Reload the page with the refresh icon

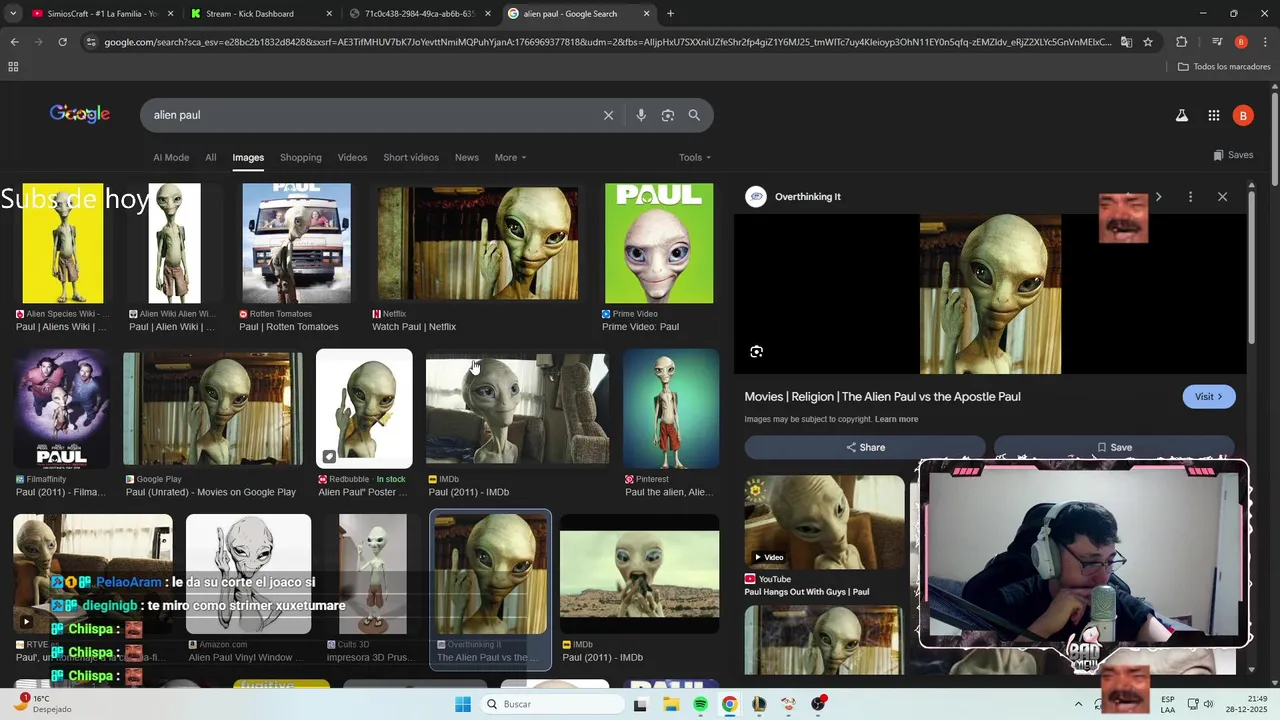click(x=62, y=42)
